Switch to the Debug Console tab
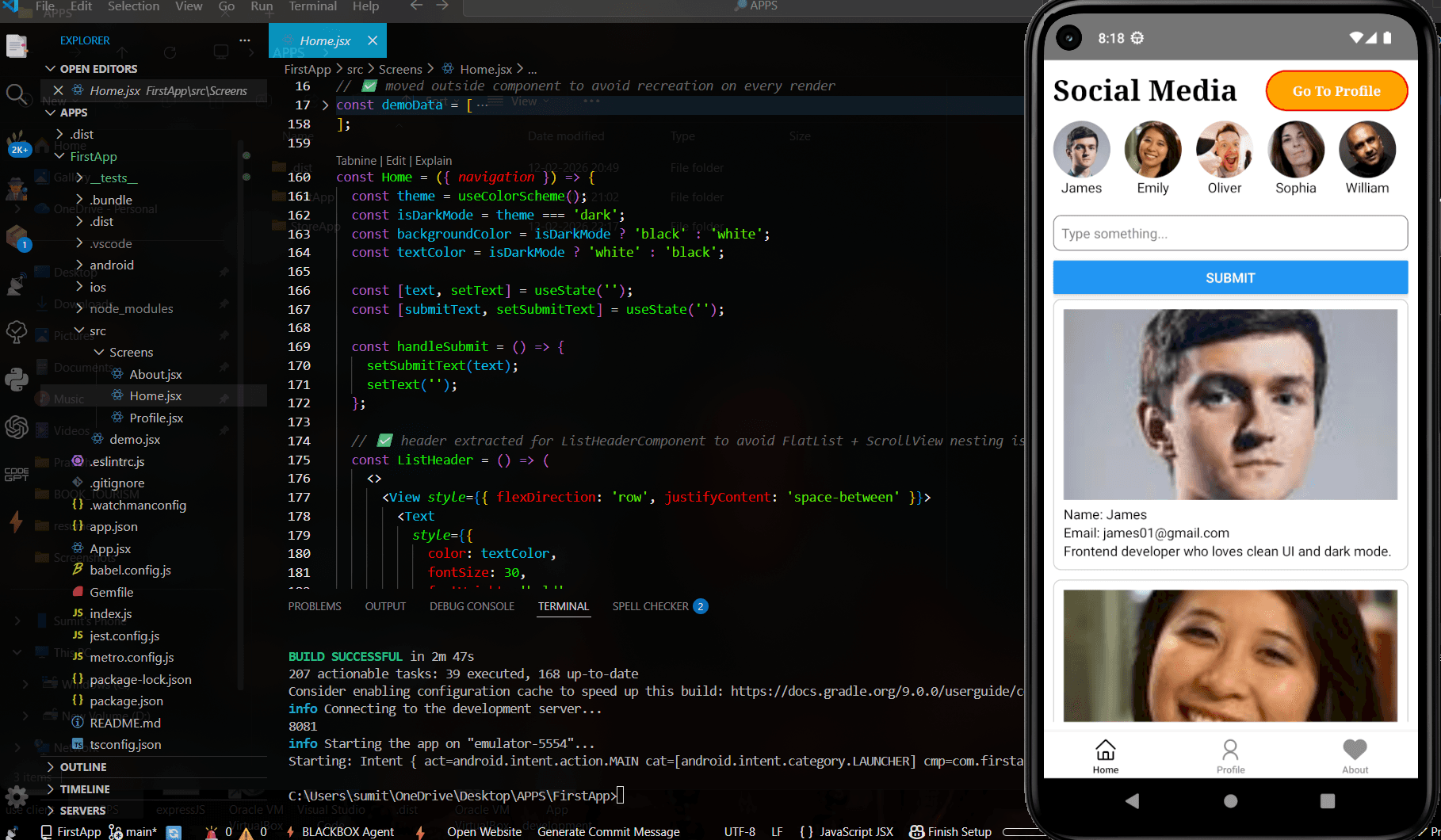The height and width of the screenshot is (840, 1441). click(x=472, y=606)
